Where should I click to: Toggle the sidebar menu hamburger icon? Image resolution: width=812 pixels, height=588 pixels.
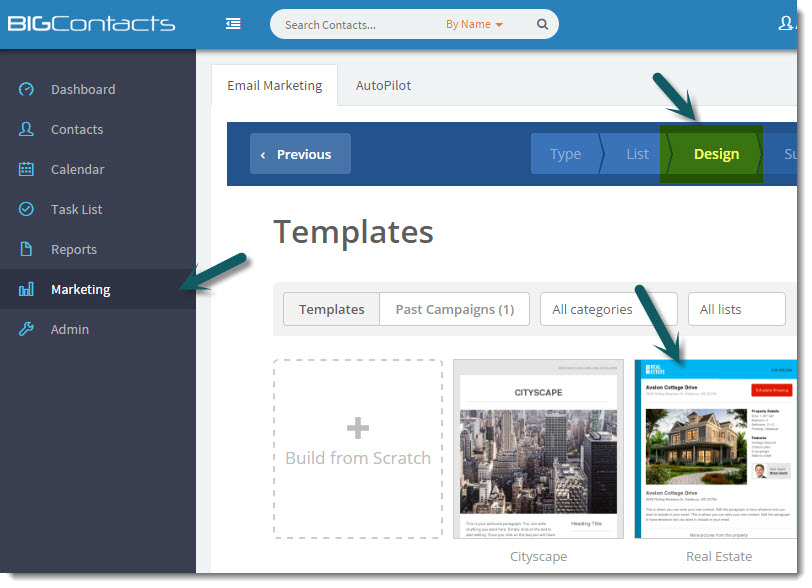pos(233,24)
